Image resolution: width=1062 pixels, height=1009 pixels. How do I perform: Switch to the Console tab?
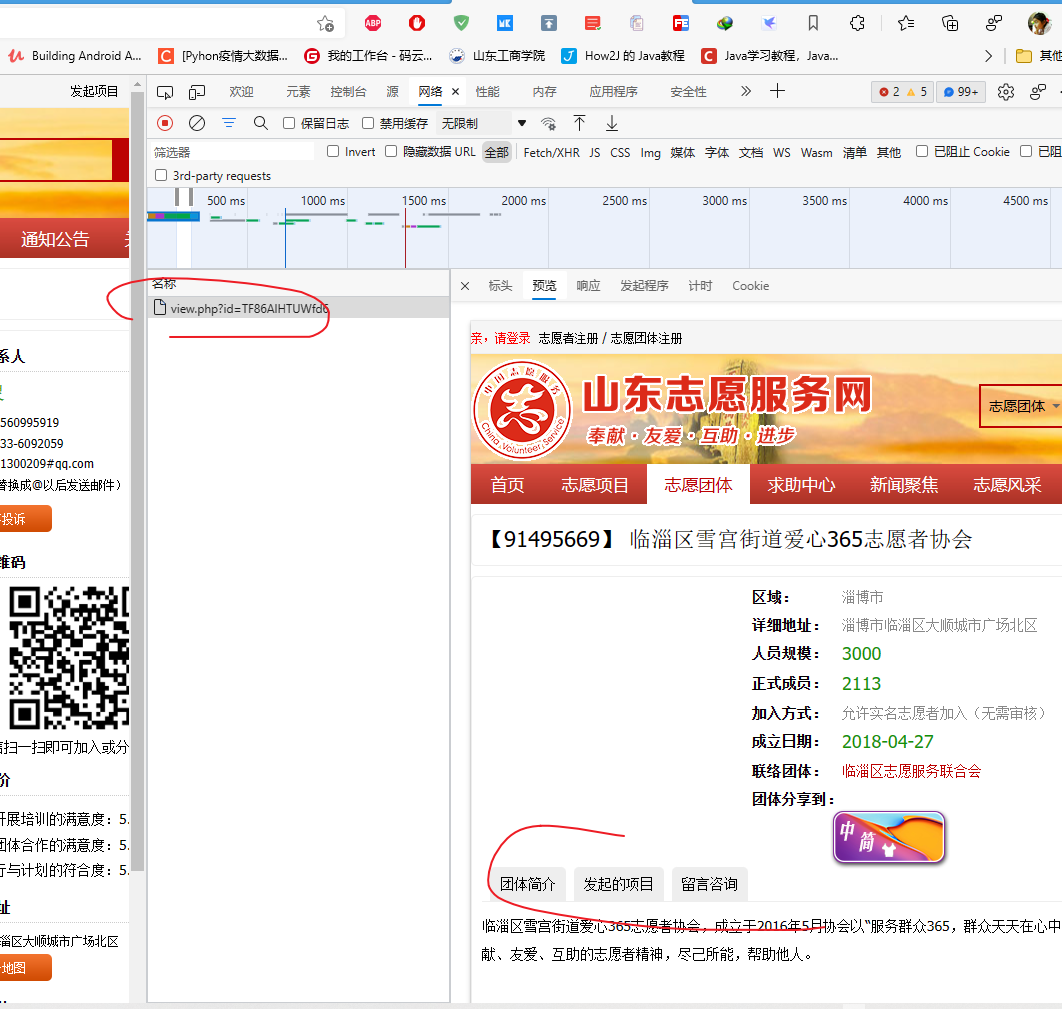pos(348,91)
